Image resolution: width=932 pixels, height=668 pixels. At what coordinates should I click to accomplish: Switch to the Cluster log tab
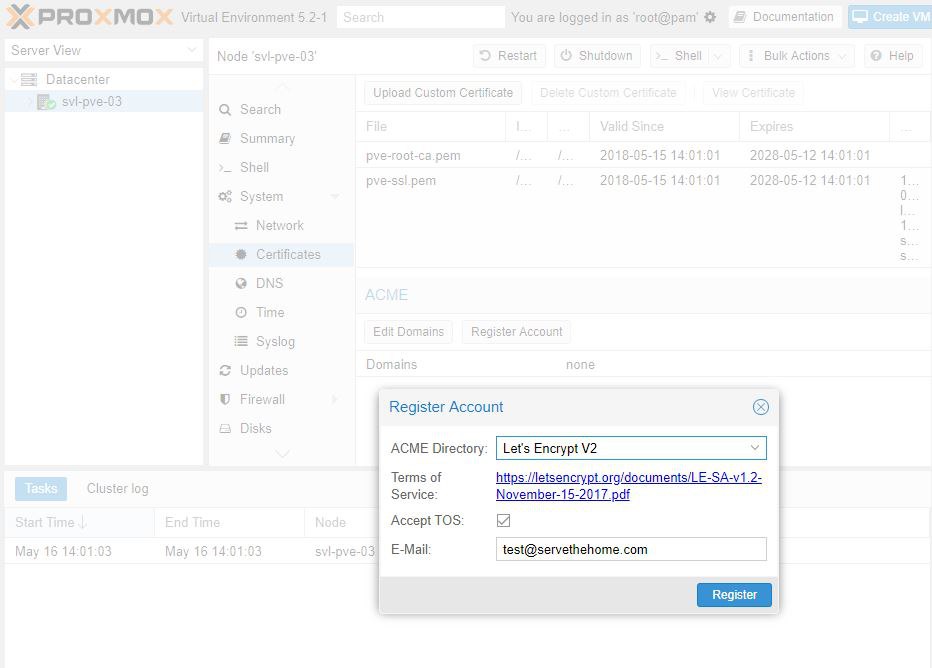point(118,489)
